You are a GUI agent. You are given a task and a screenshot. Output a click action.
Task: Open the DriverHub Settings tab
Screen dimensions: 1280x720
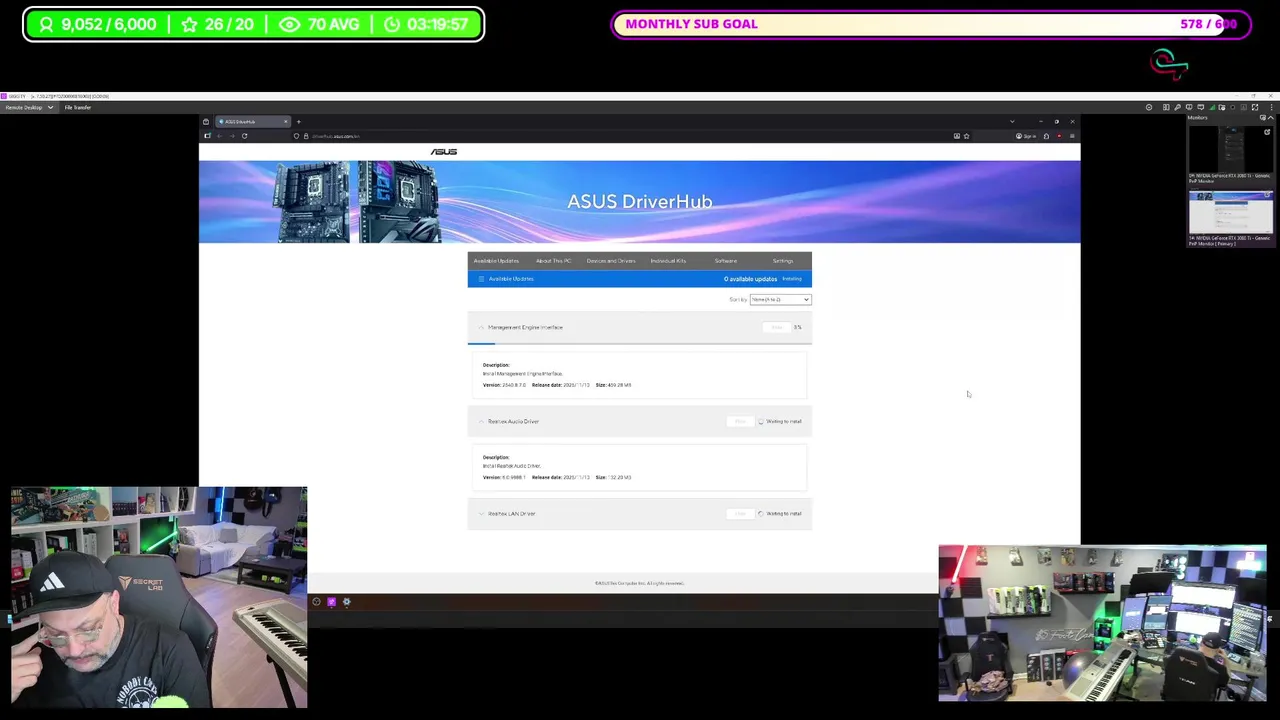(x=783, y=261)
